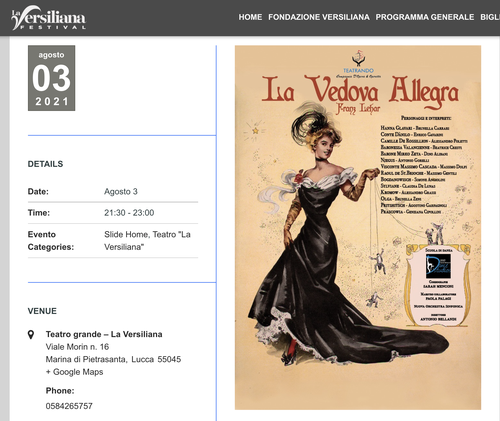Screen dimensions: 500x421
Task: Click the agosto 03 2021 date badge
Action: (51, 78)
